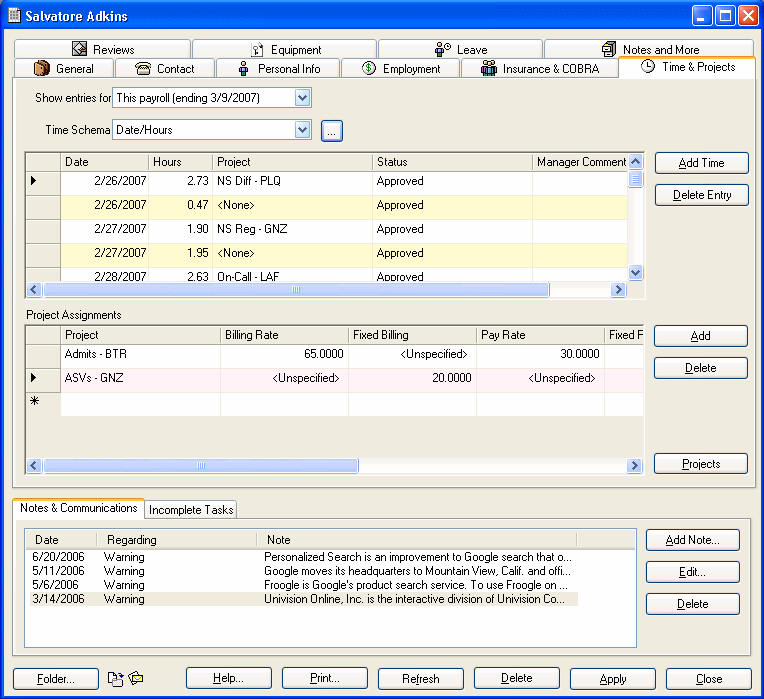Click the envelope folder icon near Folder button
The image size is (764, 699).
tap(136, 679)
